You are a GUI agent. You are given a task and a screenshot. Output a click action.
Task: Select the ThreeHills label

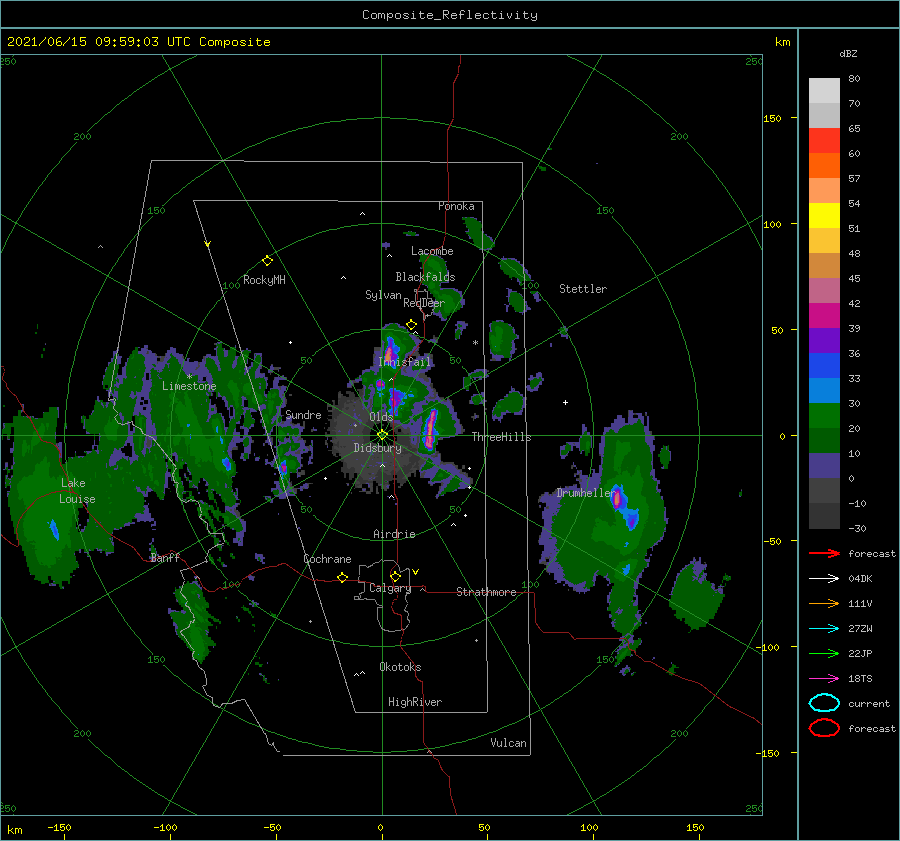click(x=501, y=437)
